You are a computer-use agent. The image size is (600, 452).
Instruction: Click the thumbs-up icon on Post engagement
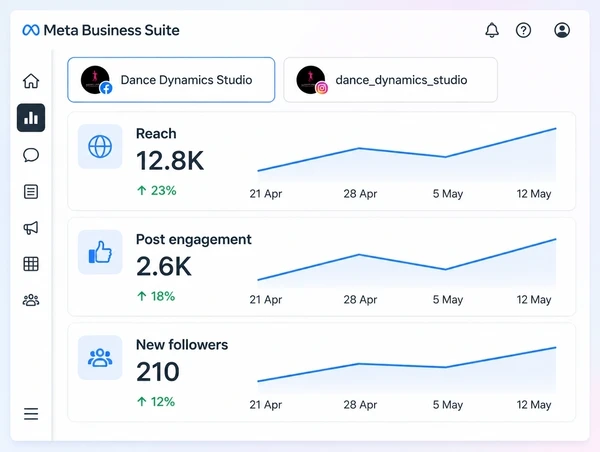pyautogui.click(x=100, y=252)
